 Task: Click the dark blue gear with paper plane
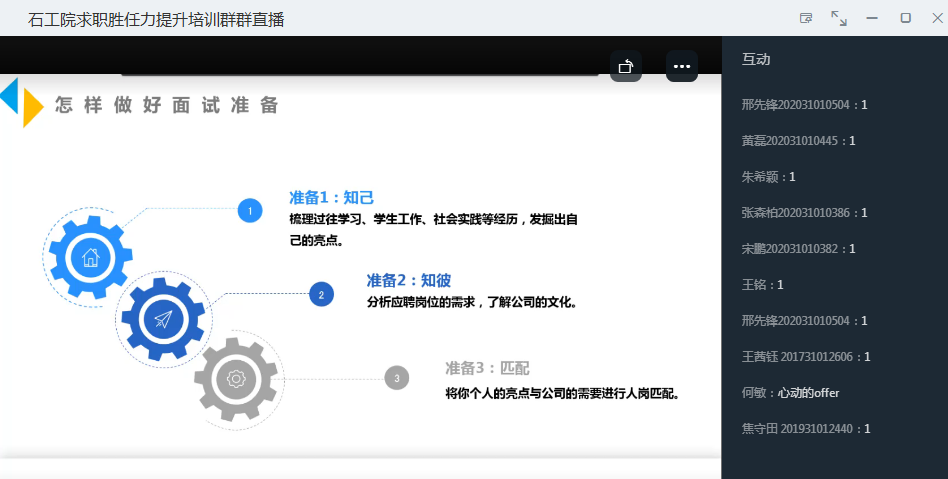163,319
